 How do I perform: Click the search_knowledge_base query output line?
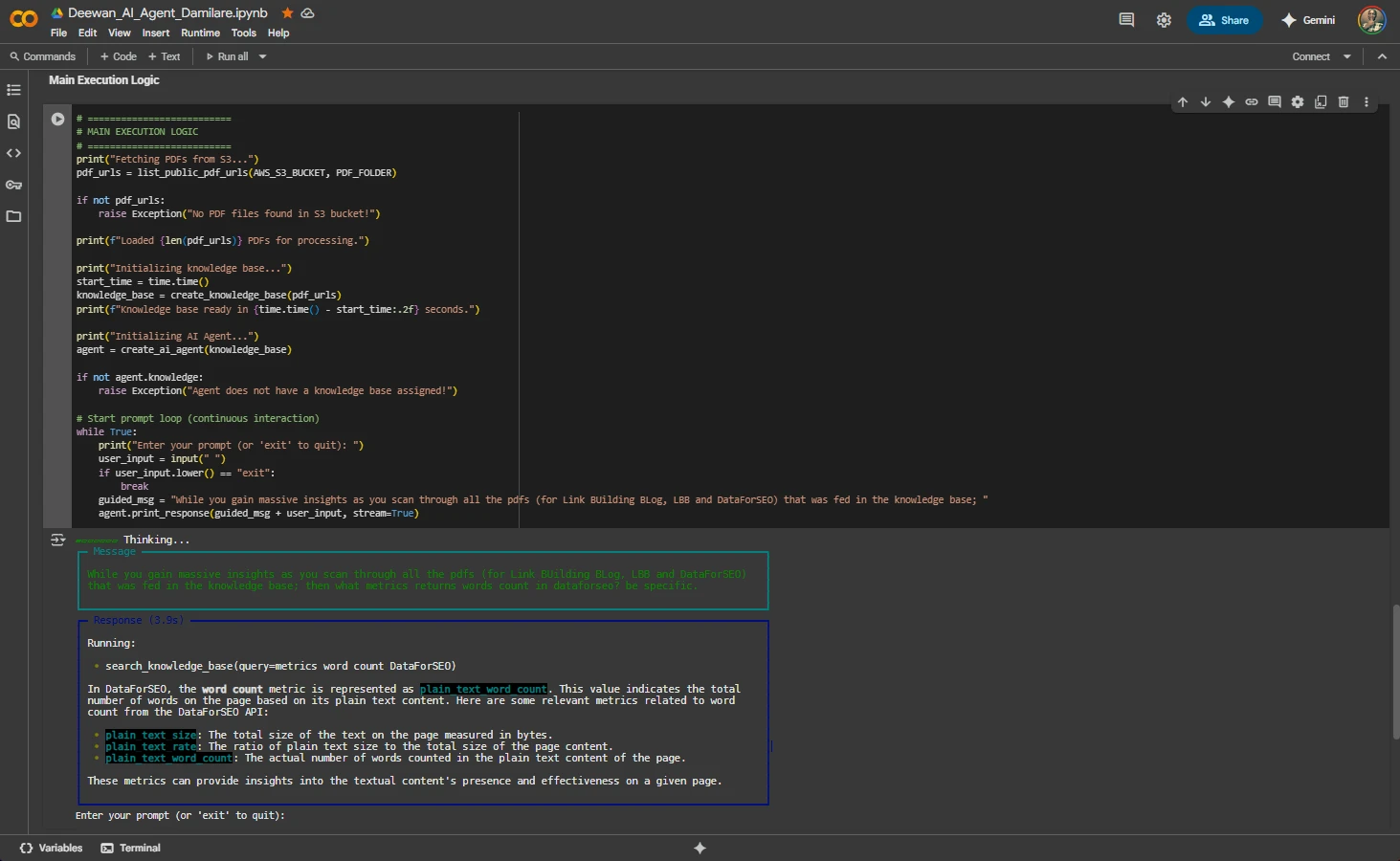280,666
